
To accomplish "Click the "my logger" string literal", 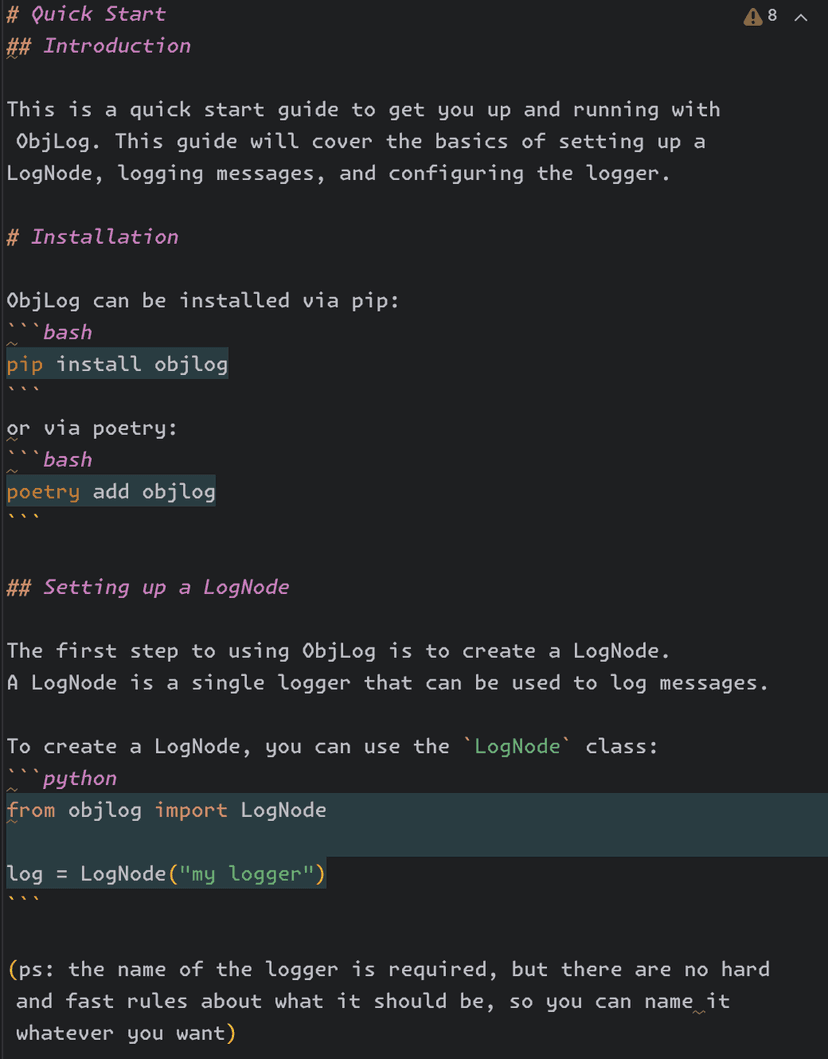I will [x=247, y=874].
